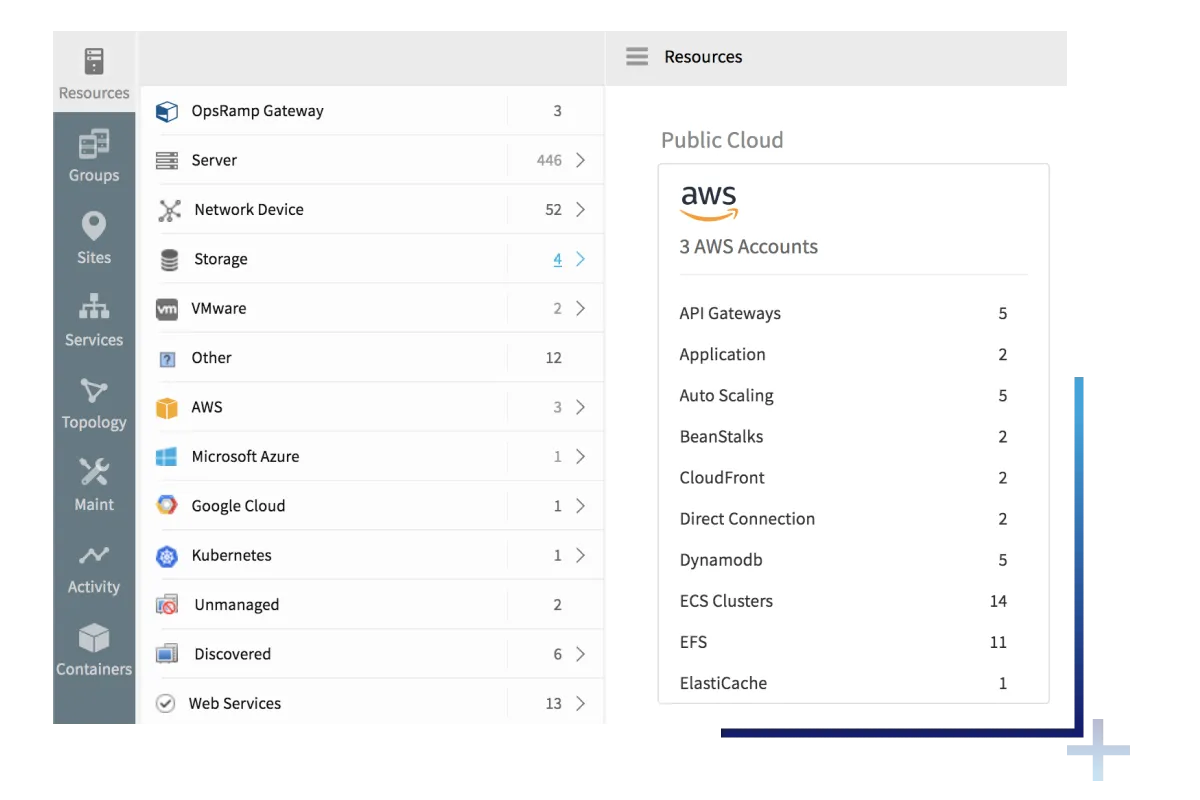Click the Unmanaged blocked device icon
The height and width of the screenshot is (800, 1200).
coord(167,605)
